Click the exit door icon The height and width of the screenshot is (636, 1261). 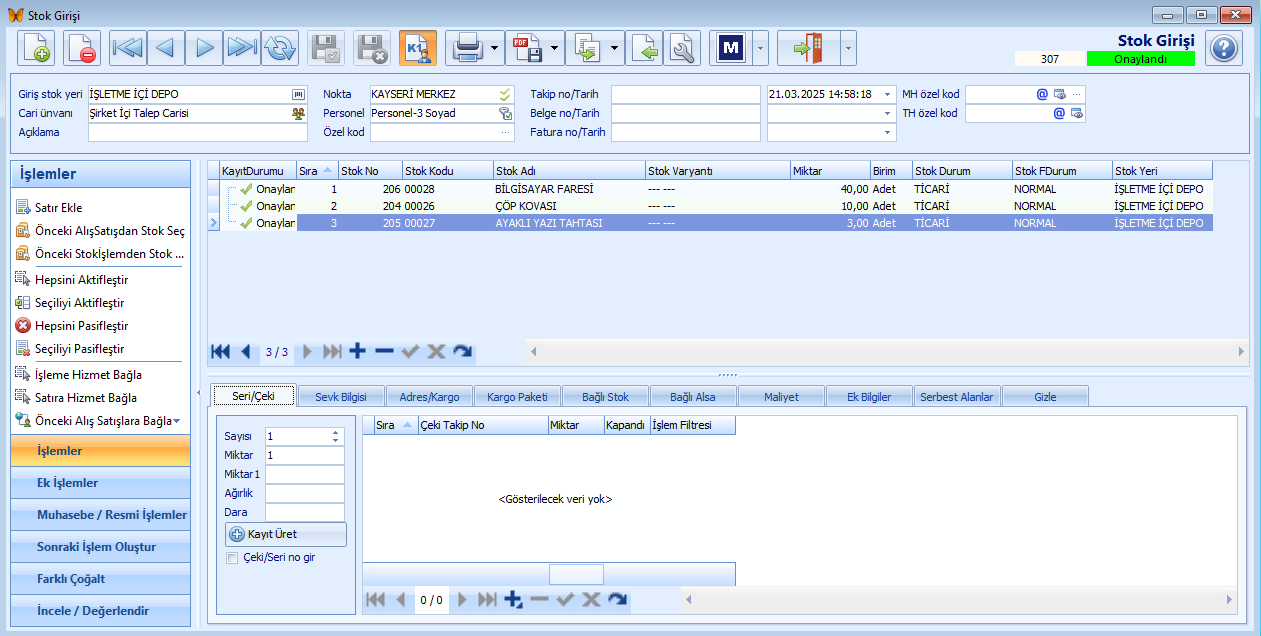point(808,48)
